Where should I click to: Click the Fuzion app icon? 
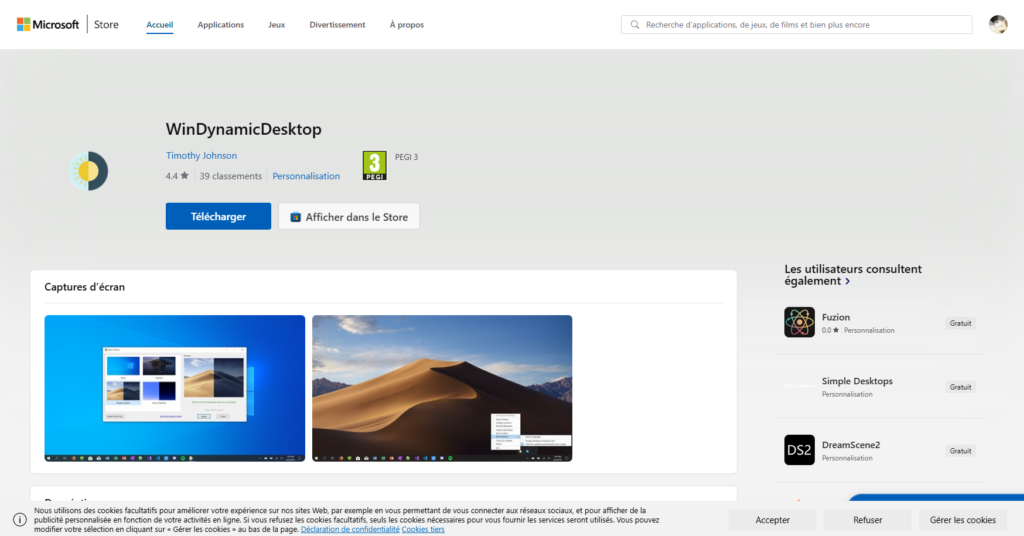pyautogui.click(x=799, y=322)
